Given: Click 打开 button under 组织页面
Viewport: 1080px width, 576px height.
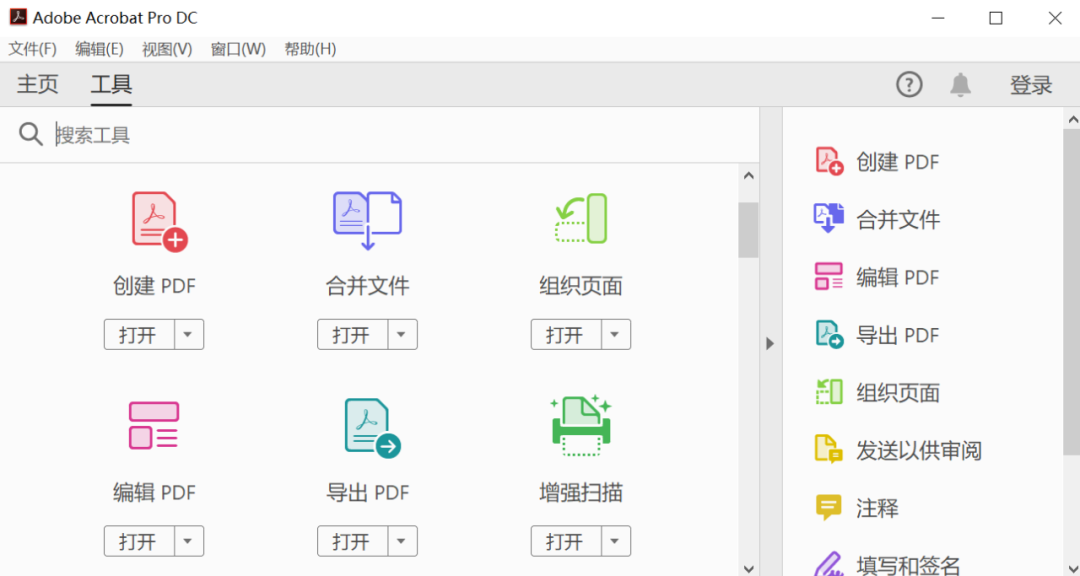Looking at the screenshot, I should (x=566, y=335).
